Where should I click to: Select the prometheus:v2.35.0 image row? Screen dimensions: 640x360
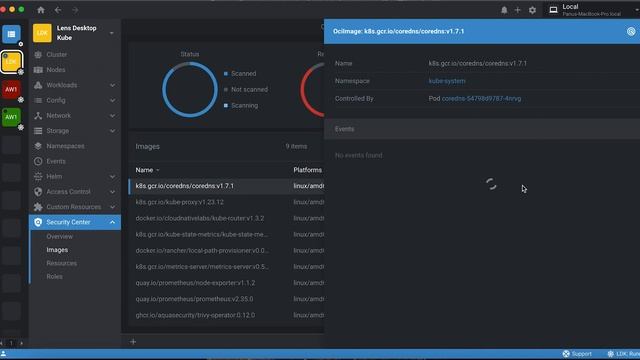pos(226,299)
